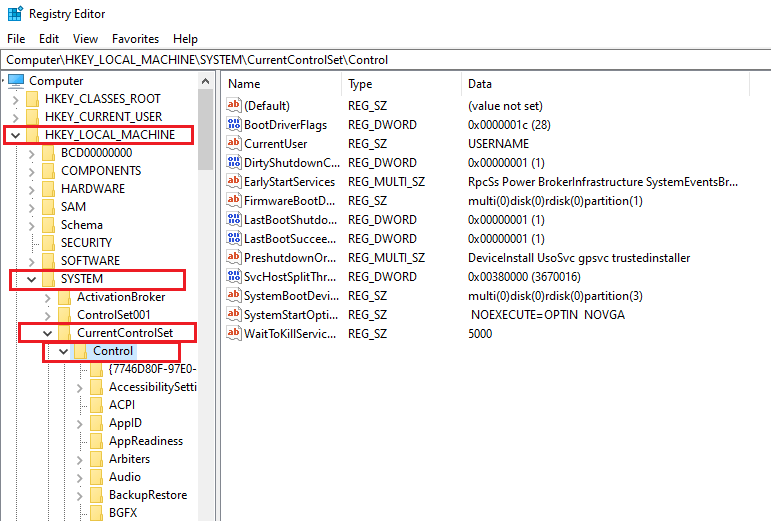Image resolution: width=771 pixels, height=521 pixels.
Task: Click the SvcHostSplitThreshold DWORD icon
Action: 234,277
